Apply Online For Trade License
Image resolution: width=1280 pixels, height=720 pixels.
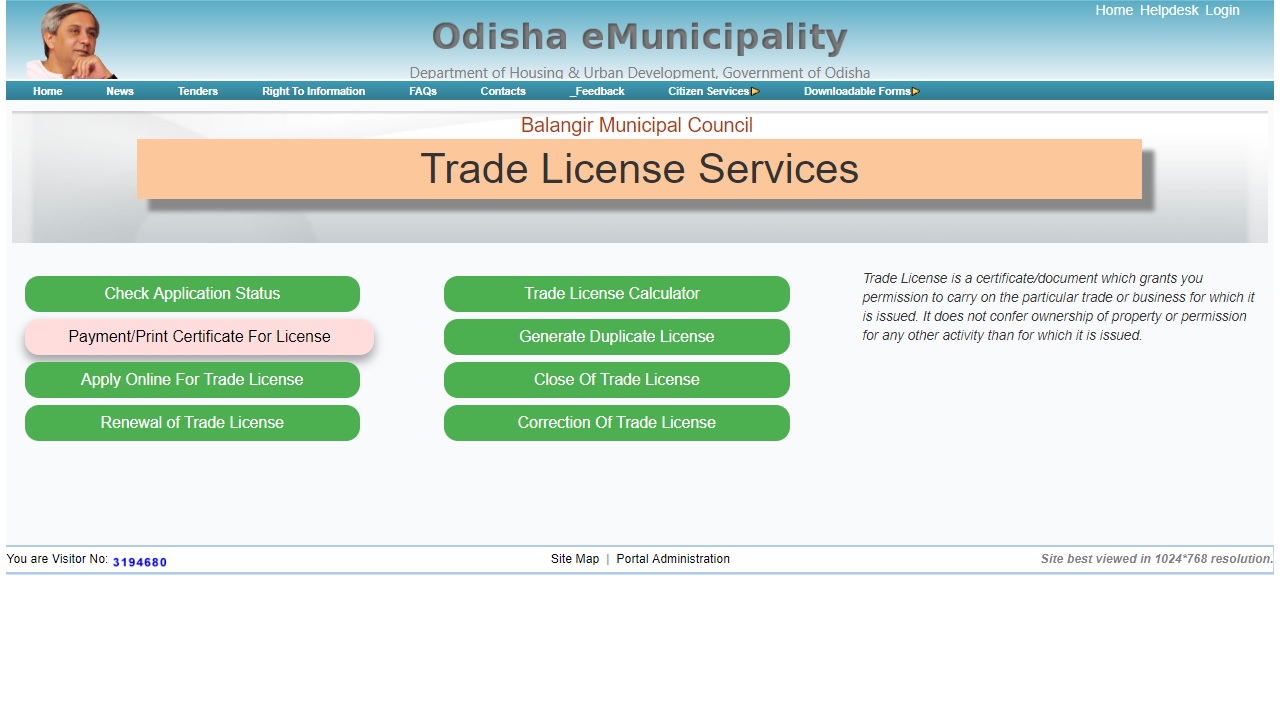pos(192,380)
